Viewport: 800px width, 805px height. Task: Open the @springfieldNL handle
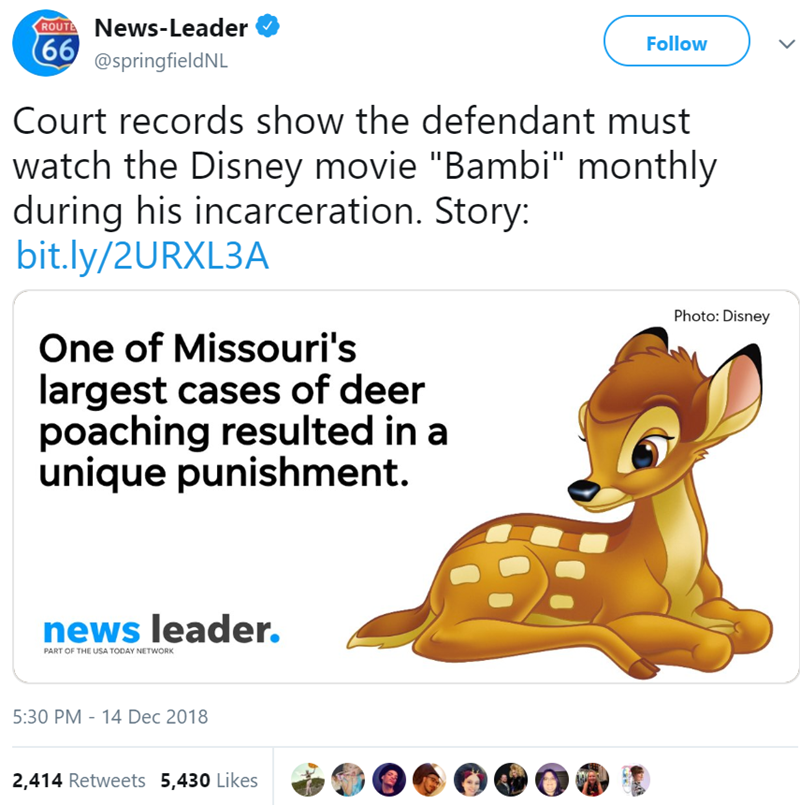pos(161,61)
